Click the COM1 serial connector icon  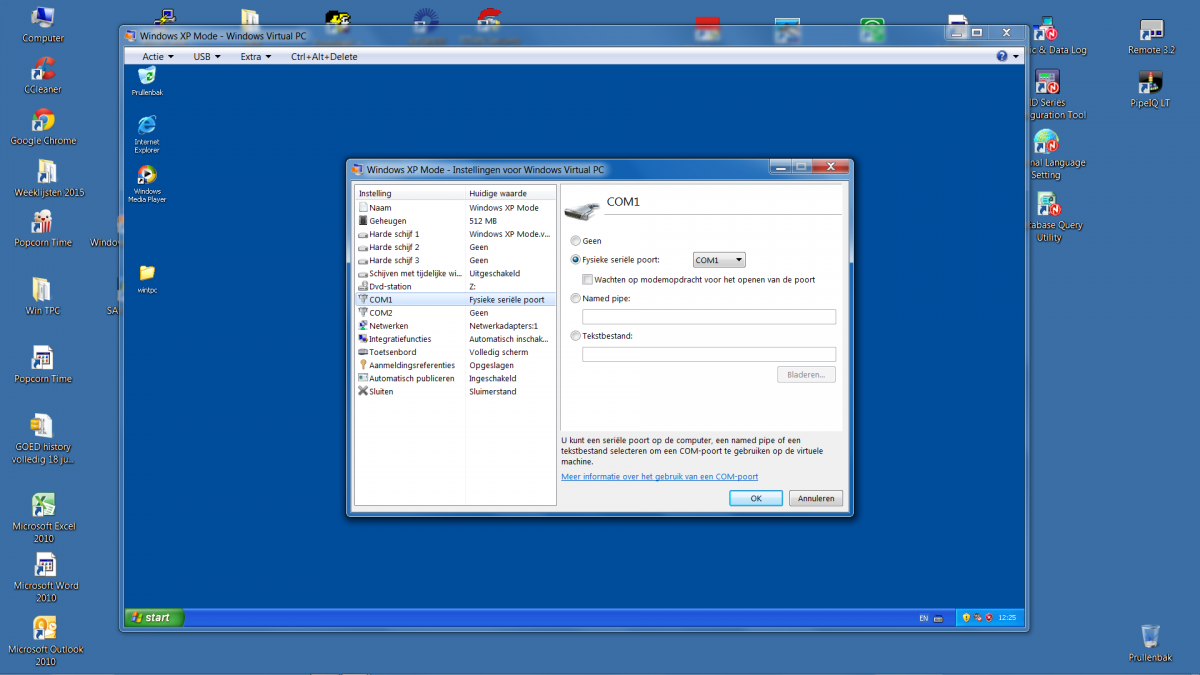click(x=581, y=208)
